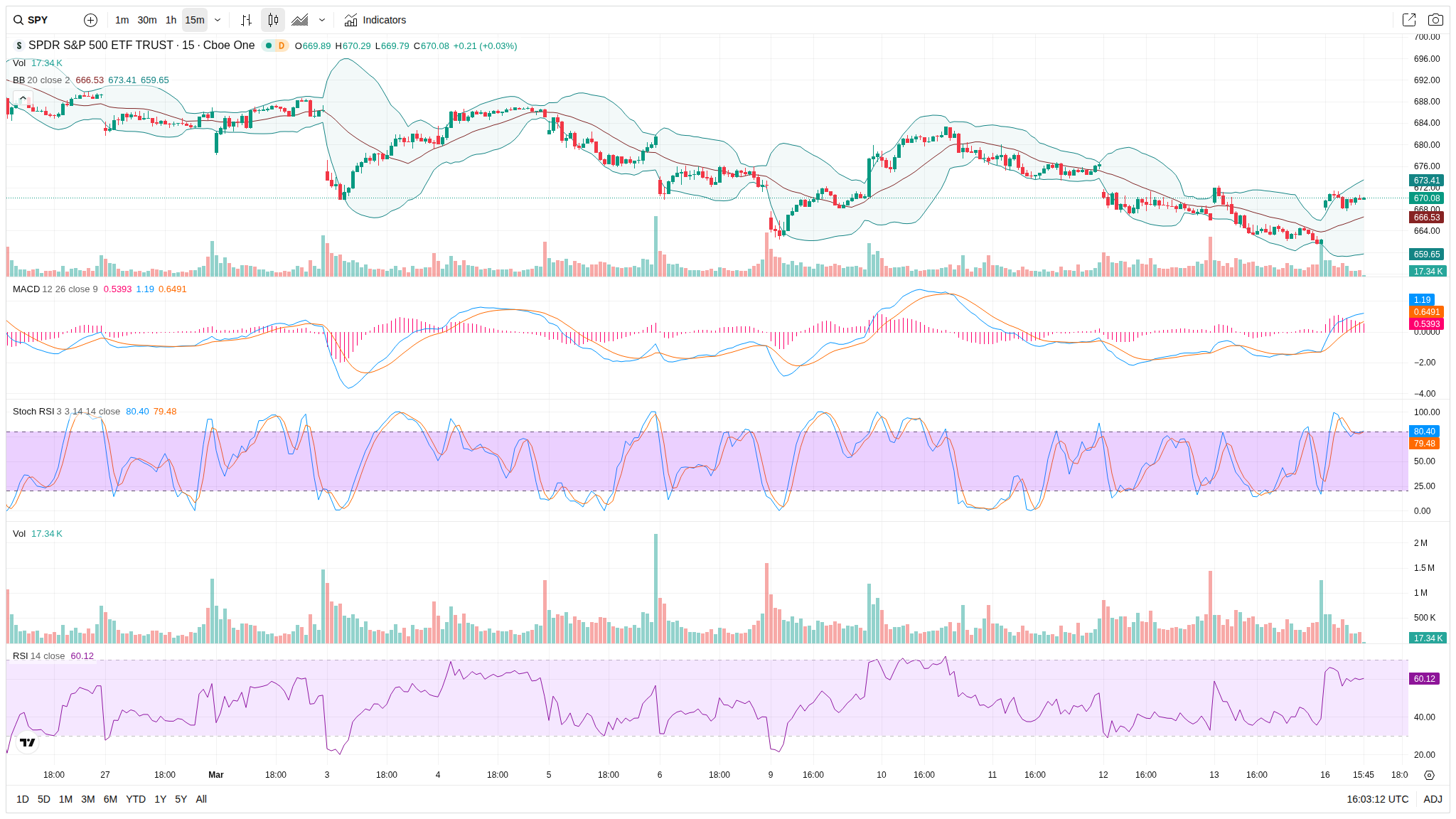Toggle the delayed data D badge

point(282,45)
